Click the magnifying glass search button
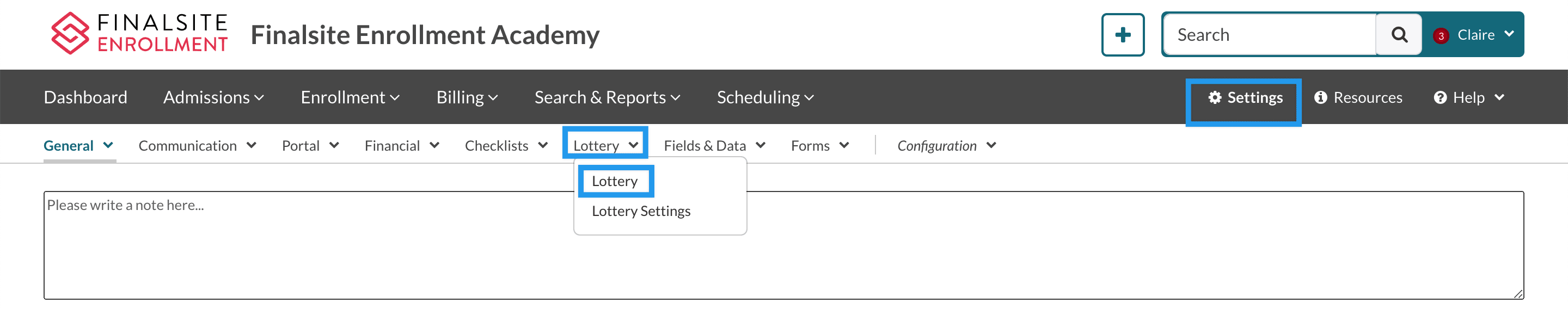The height and width of the screenshot is (309, 1568). [x=1398, y=35]
